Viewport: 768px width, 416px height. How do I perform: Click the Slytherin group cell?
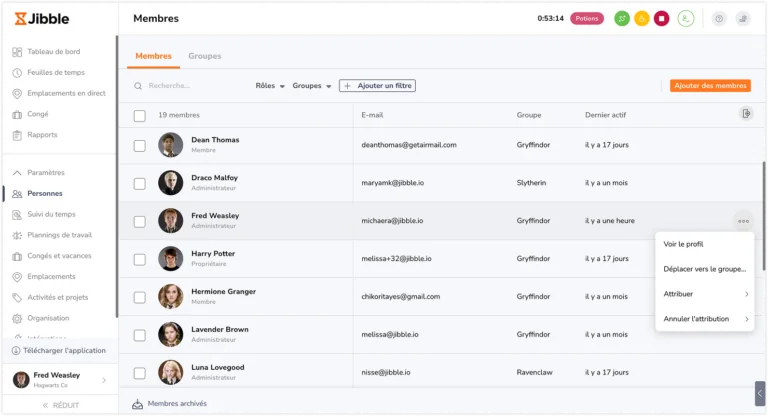click(531, 183)
